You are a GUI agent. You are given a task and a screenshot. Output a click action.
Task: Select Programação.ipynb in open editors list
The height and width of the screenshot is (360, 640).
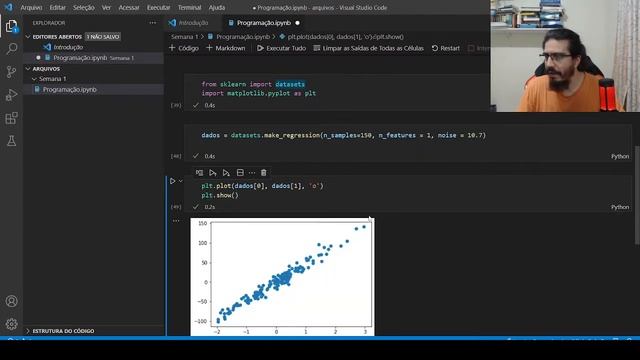click(x=93, y=58)
